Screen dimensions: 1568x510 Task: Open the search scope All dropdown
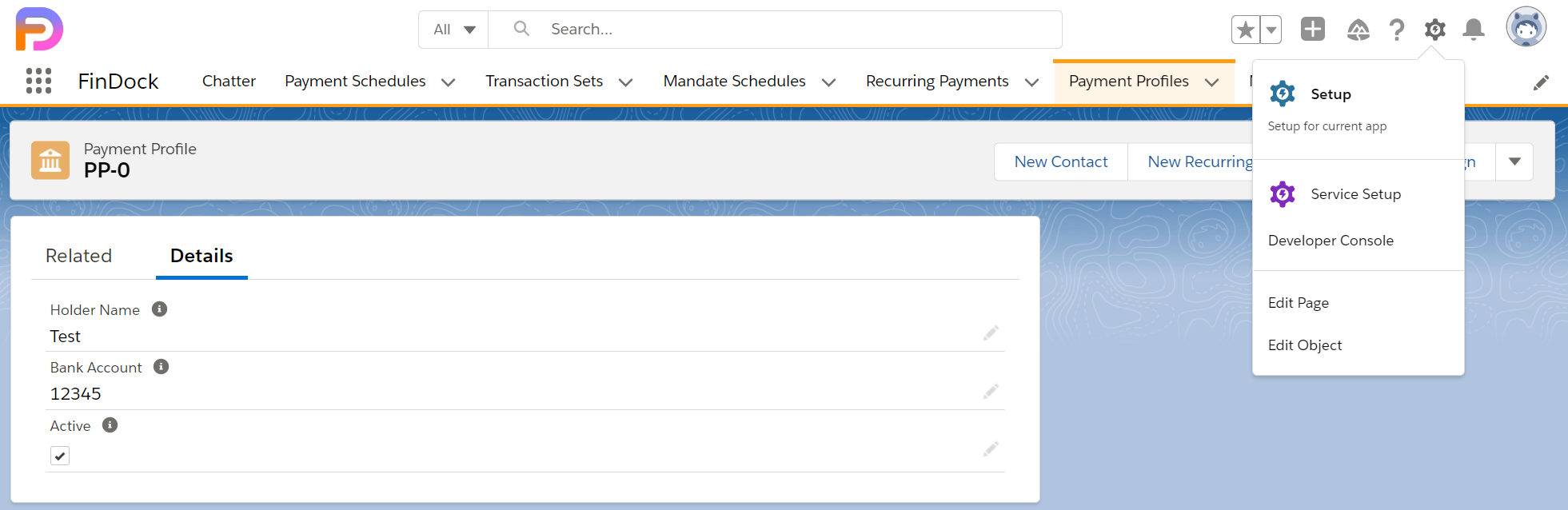453,28
